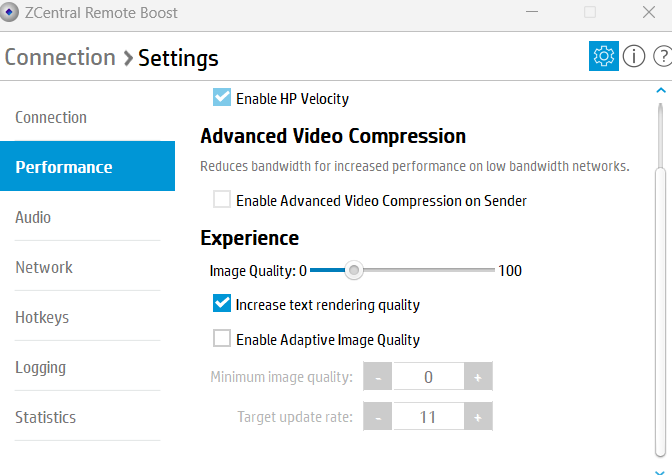This screenshot has height=475, width=672.
Task: Show the Statistics tab
Action: (45, 417)
